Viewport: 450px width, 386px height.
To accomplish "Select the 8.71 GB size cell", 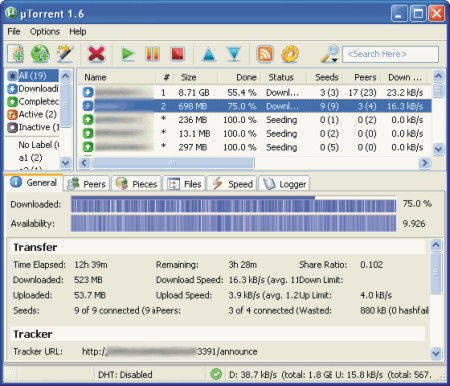I will click(x=194, y=92).
